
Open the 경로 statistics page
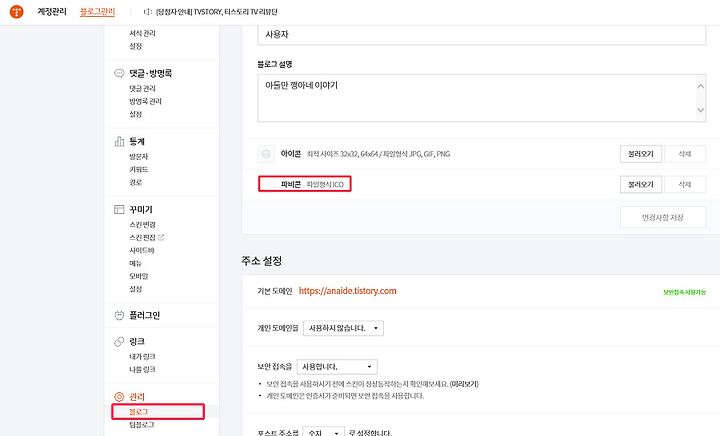[x=135, y=182]
